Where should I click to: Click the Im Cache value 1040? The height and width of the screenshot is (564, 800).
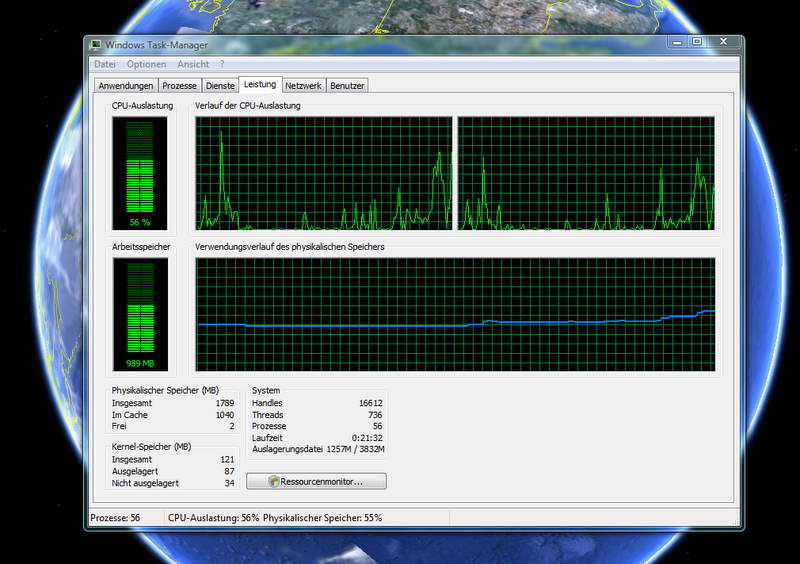click(x=224, y=415)
